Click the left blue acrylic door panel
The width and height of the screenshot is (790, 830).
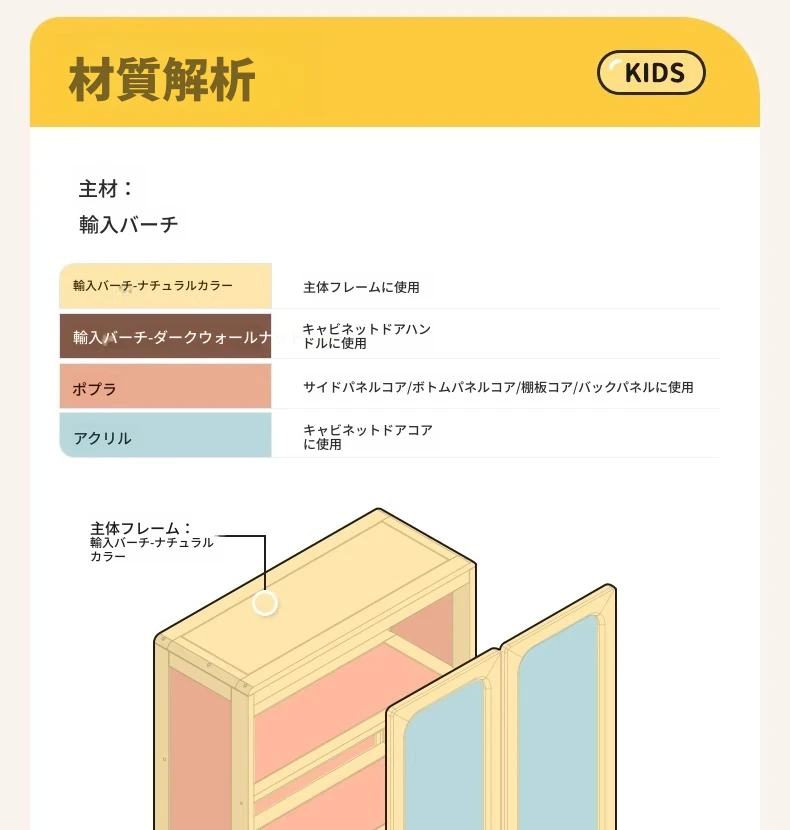(444, 762)
